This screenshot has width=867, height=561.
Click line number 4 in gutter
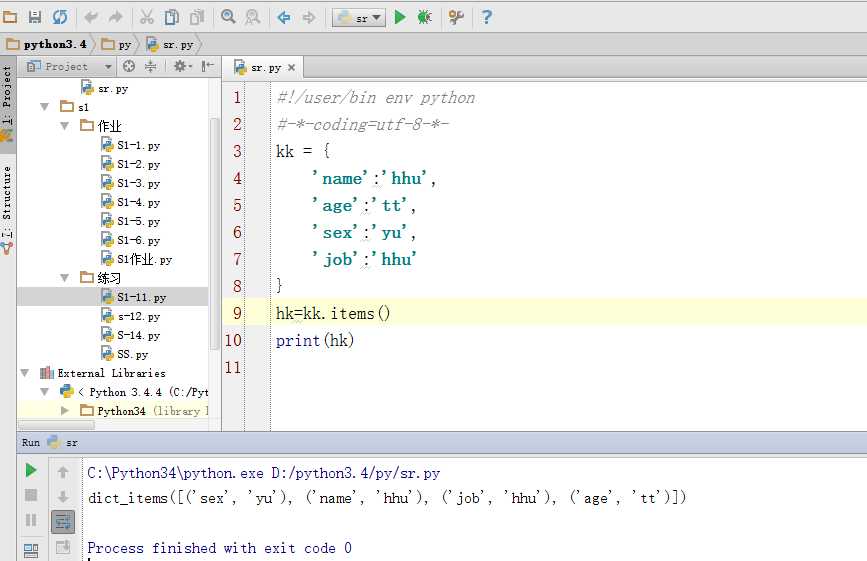(x=237, y=178)
